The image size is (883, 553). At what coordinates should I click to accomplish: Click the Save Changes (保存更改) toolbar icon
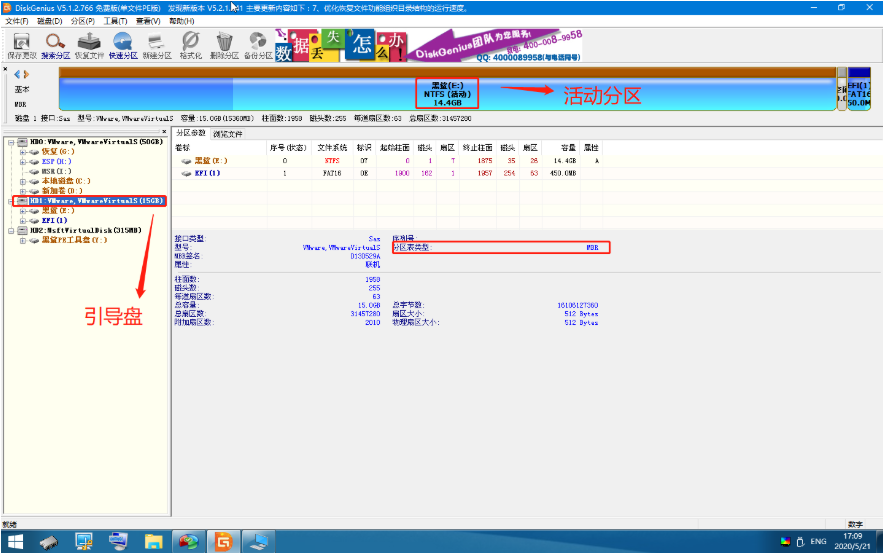point(21,45)
